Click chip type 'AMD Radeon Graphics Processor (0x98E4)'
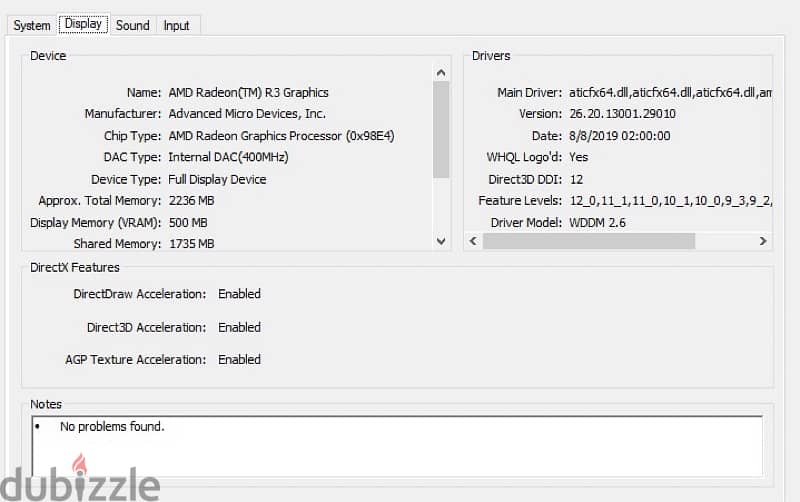Screen dimensions: 800x502 point(281,136)
